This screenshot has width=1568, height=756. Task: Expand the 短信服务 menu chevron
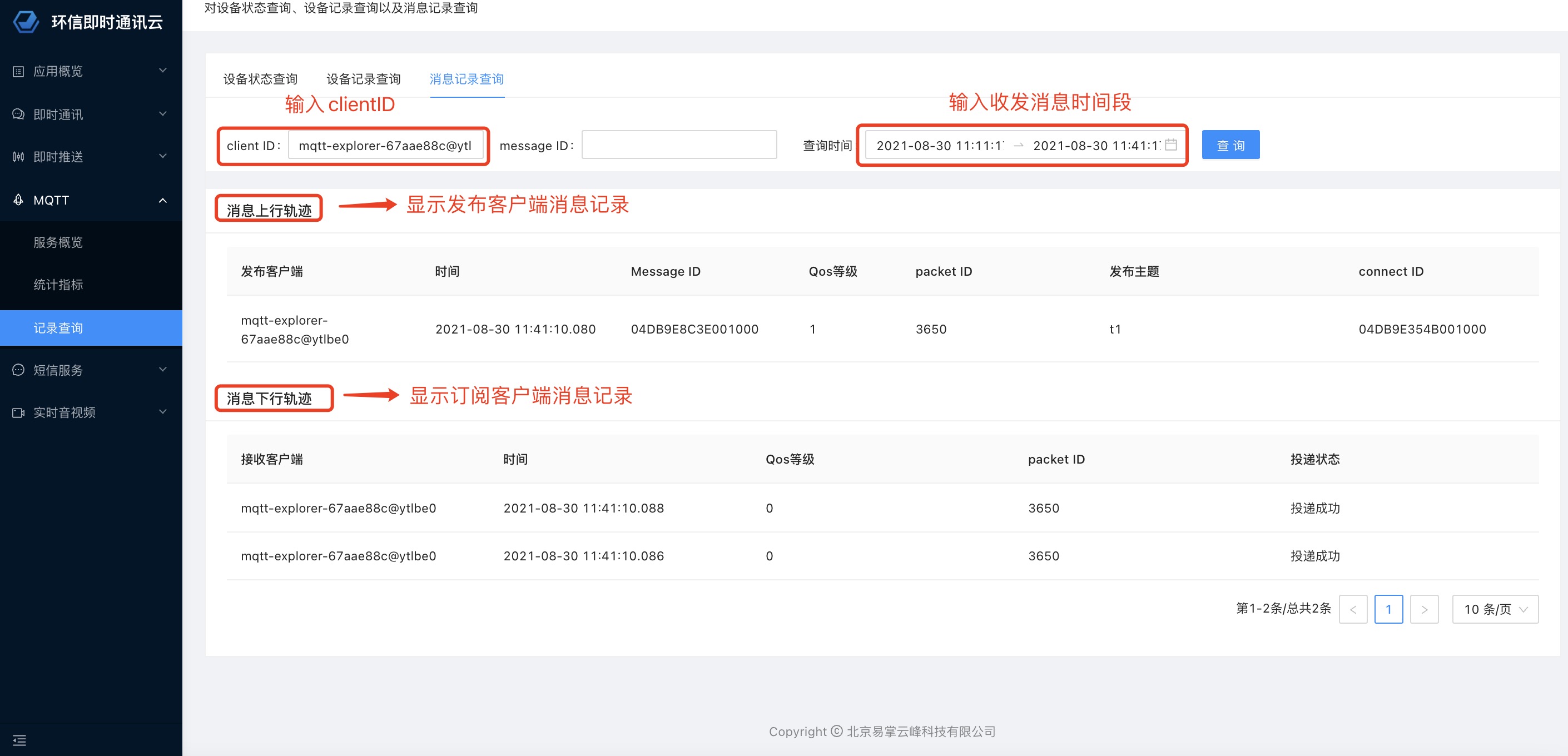(x=162, y=370)
